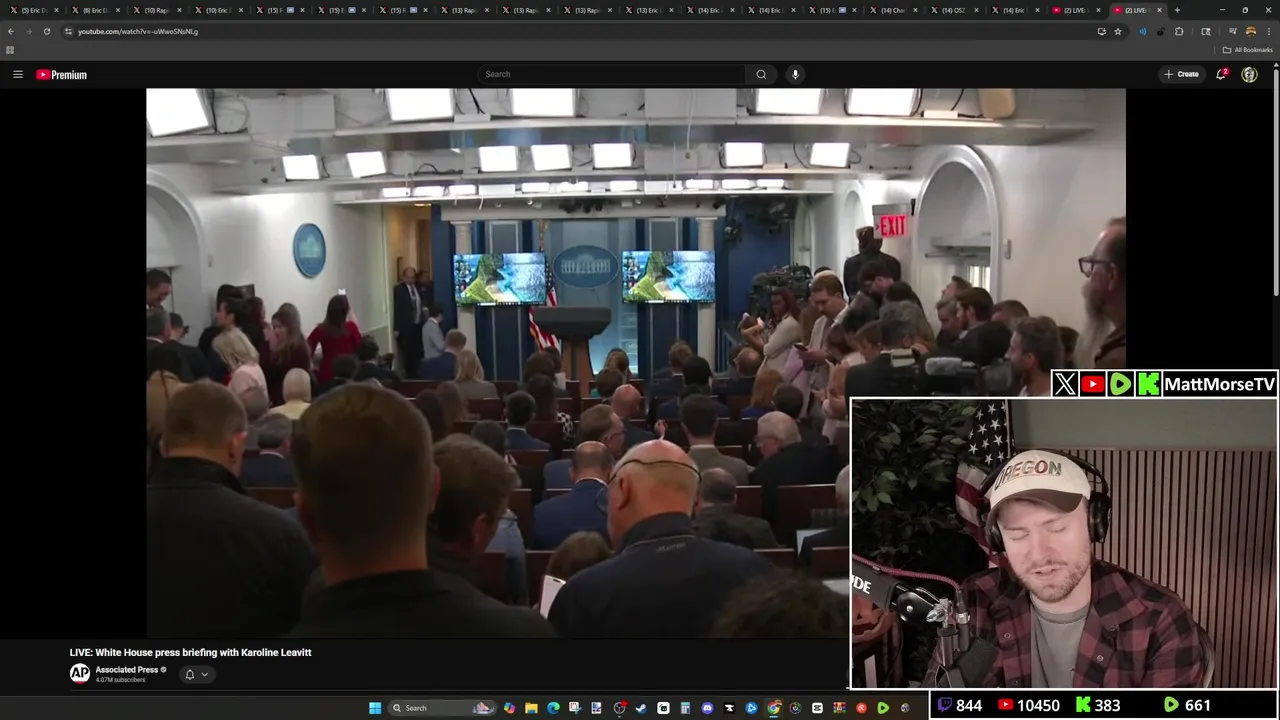The height and width of the screenshot is (720, 1280).
Task: Open YouTube notifications bell with badge 2
Action: (1221, 74)
